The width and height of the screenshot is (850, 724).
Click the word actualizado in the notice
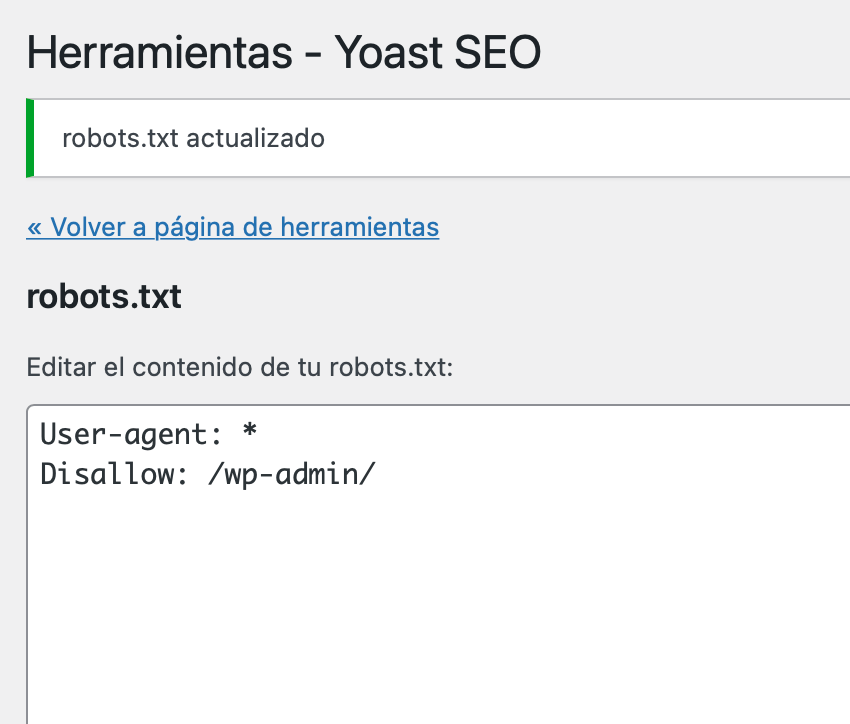255,138
